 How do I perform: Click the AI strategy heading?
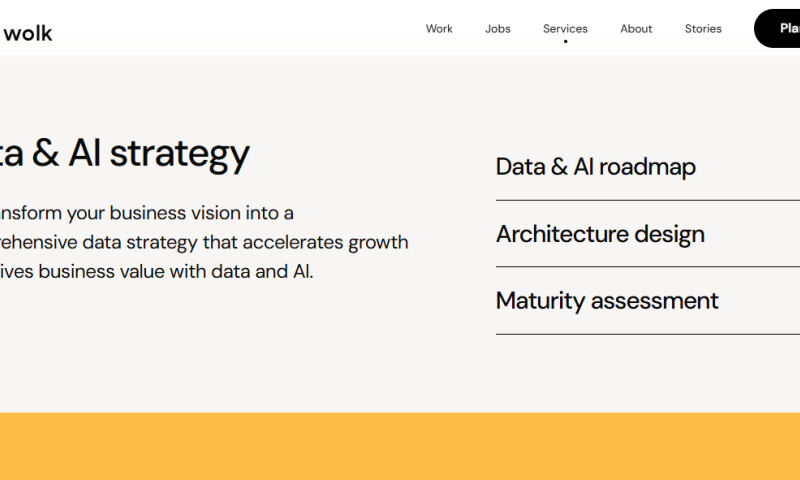pos(125,153)
